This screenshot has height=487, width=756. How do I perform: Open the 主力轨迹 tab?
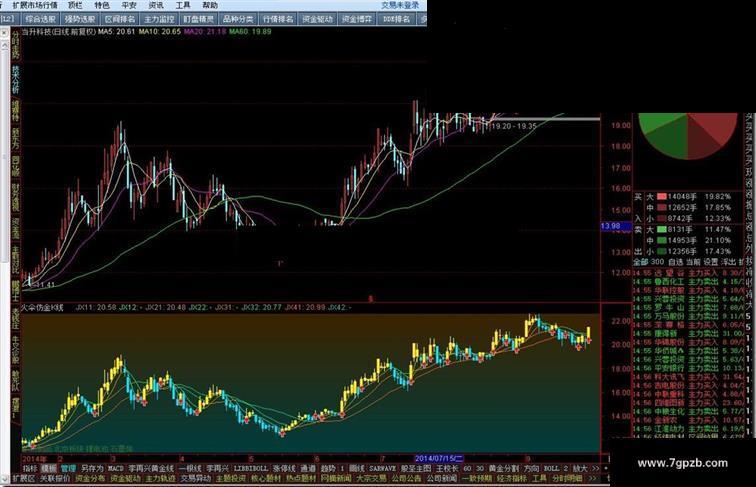(161, 478)
